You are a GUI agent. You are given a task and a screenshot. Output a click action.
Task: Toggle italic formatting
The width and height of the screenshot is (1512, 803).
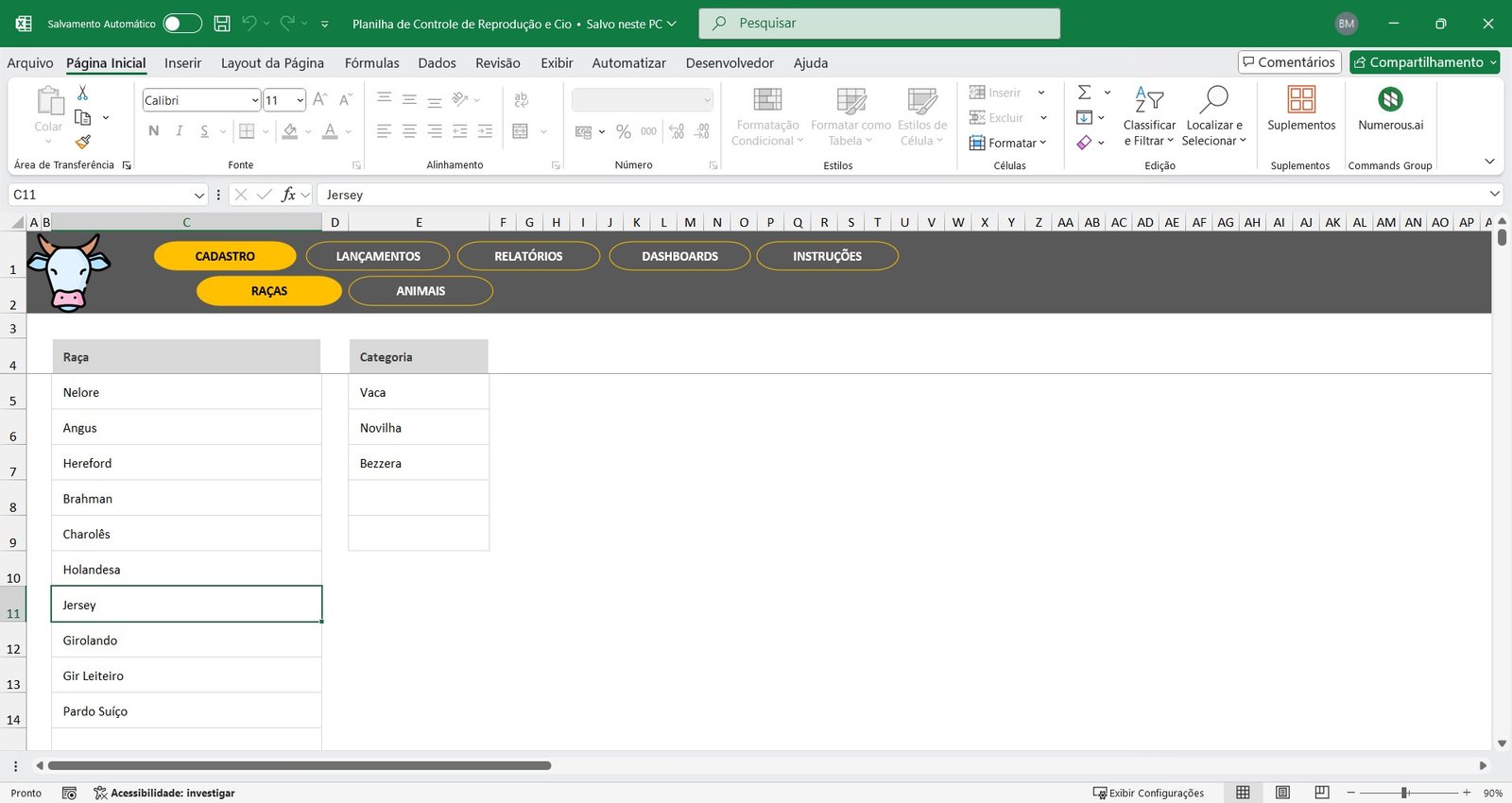tap(179, 131)
